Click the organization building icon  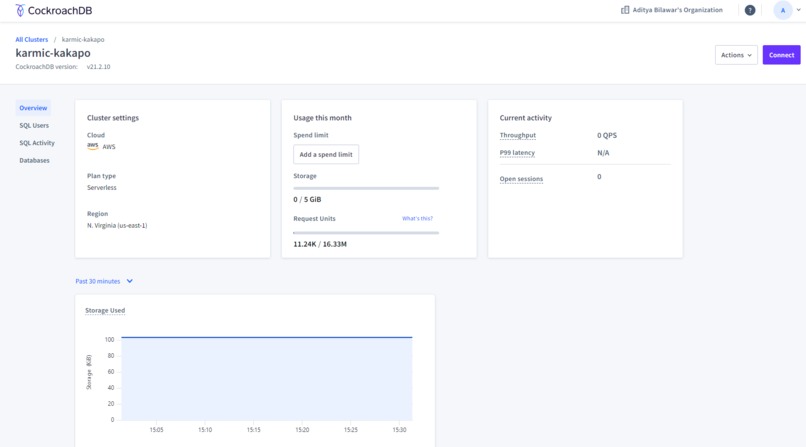[625, 10]
